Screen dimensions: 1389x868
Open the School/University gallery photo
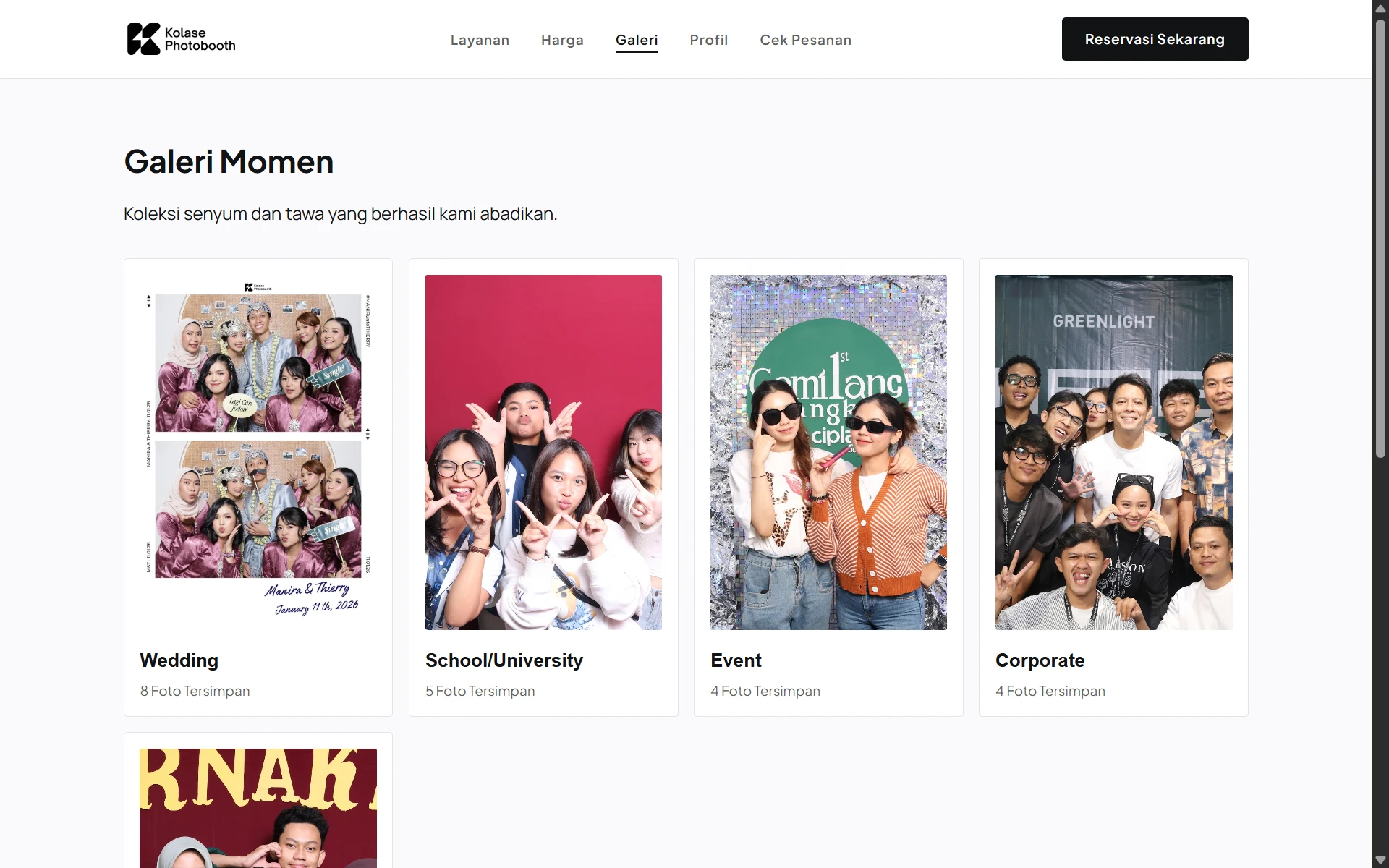tap(543, 452)
